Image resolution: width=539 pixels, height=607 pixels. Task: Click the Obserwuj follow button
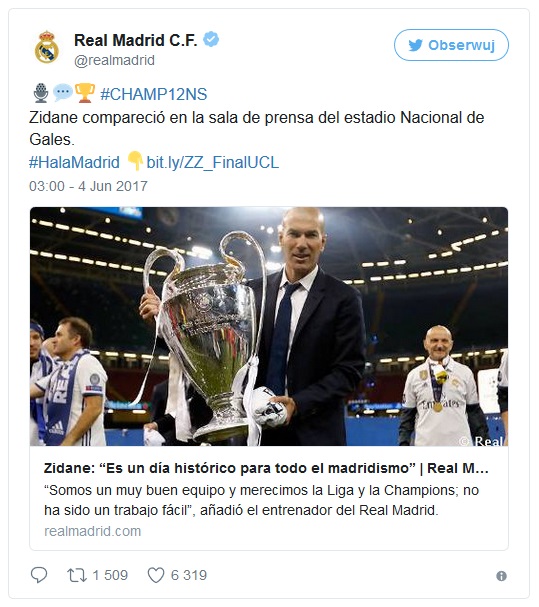451,45
